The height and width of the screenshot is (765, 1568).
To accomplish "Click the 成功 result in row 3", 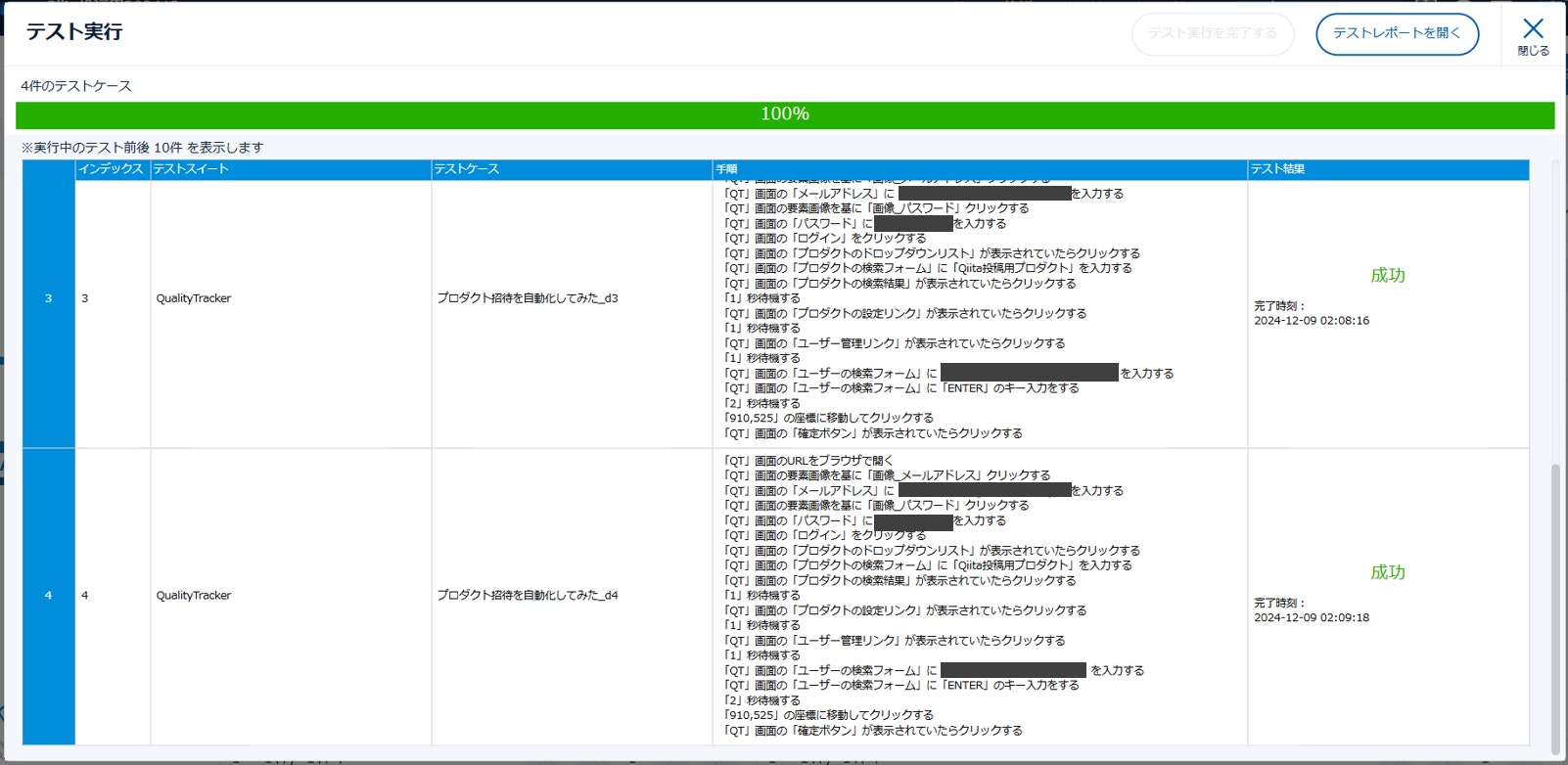I will point(1388,276).
